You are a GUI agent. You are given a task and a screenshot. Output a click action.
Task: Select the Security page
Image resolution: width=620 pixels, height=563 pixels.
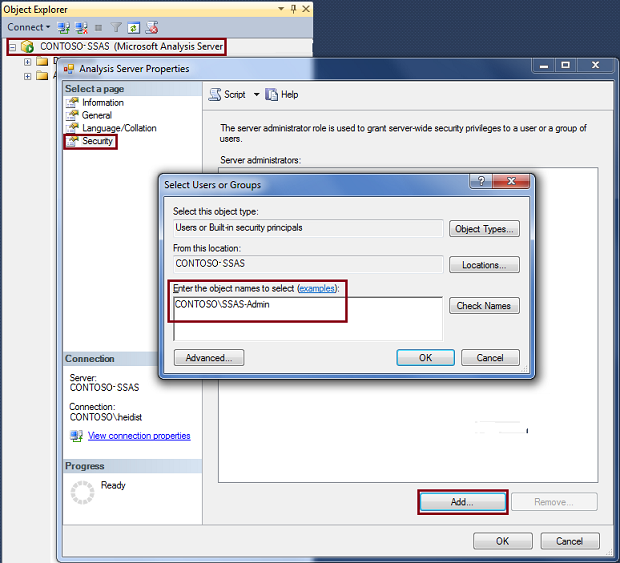coord(97,142)
